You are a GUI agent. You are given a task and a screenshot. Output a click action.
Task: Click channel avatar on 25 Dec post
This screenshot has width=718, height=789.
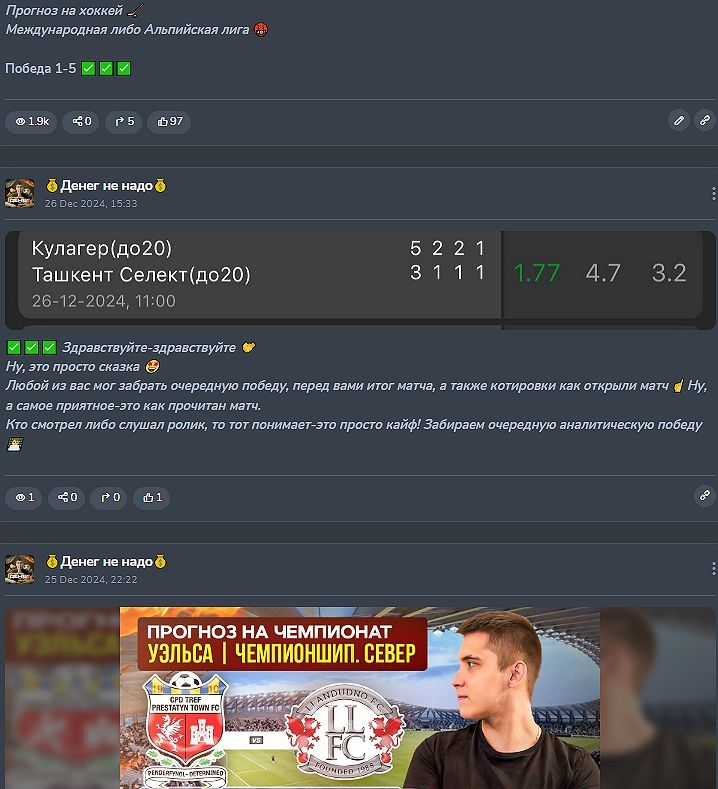(x=20, y=569)
